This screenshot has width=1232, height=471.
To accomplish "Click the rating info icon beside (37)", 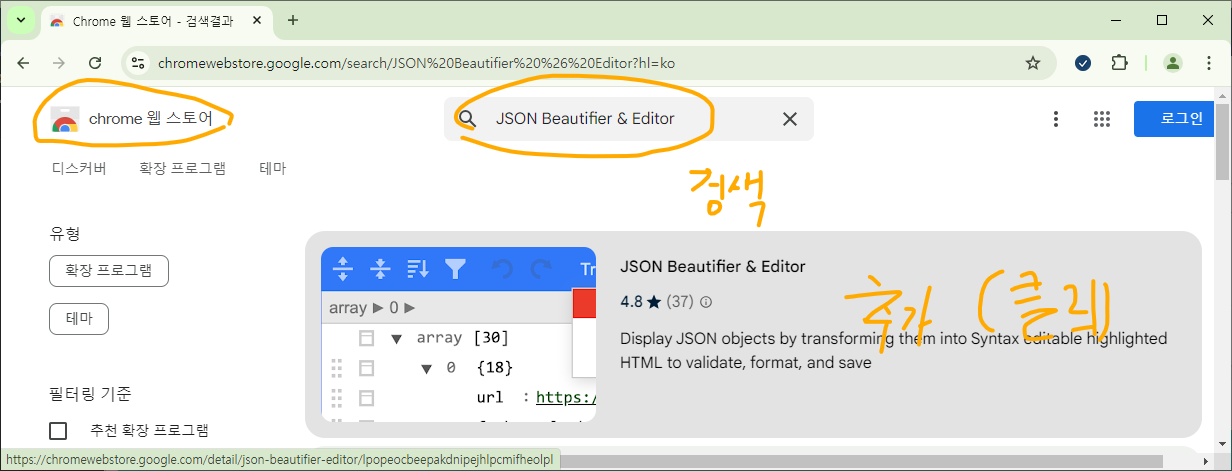I will (x=706, y=301).
